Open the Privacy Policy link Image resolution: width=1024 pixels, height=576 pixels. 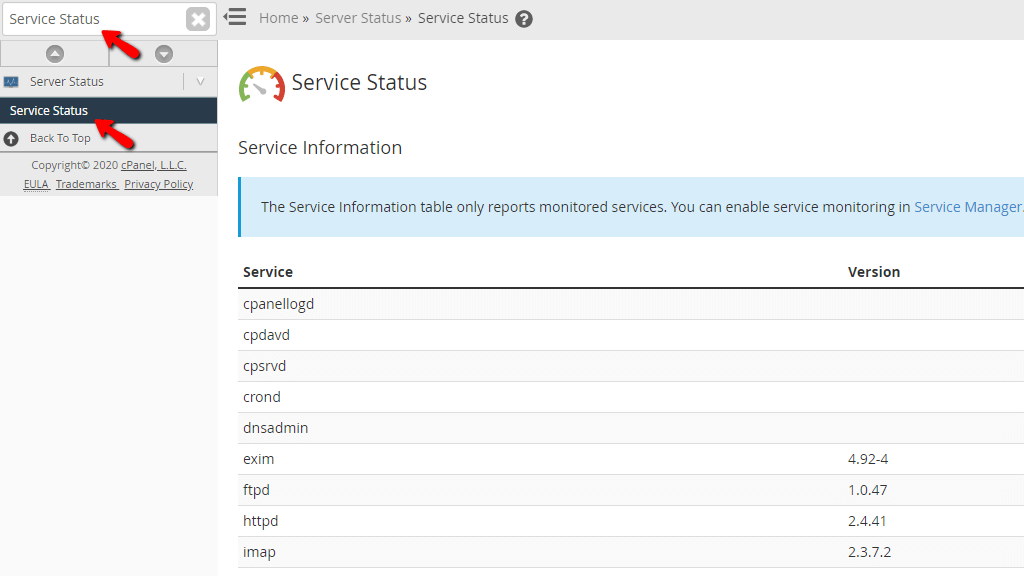tap(158, 183)
